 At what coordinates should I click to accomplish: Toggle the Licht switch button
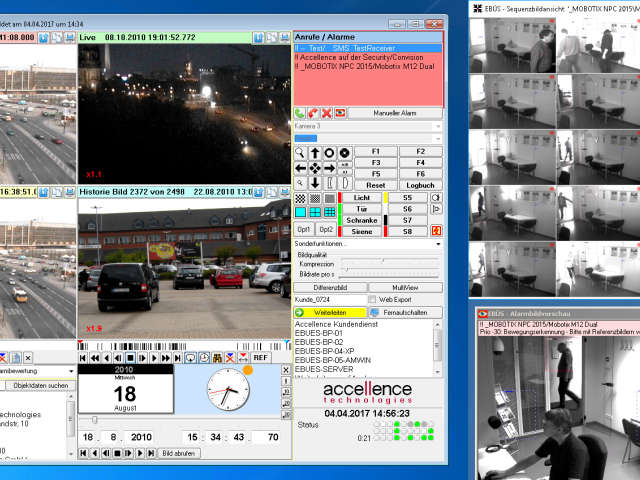(362, 198)
